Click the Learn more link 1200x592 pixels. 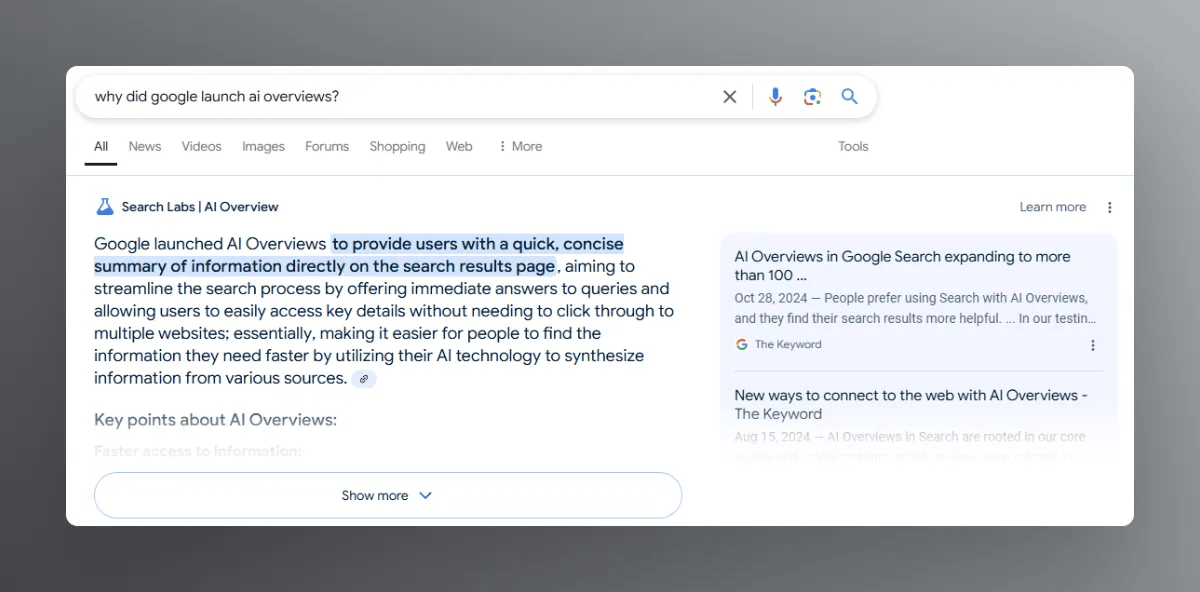[x=1052, y=207]
